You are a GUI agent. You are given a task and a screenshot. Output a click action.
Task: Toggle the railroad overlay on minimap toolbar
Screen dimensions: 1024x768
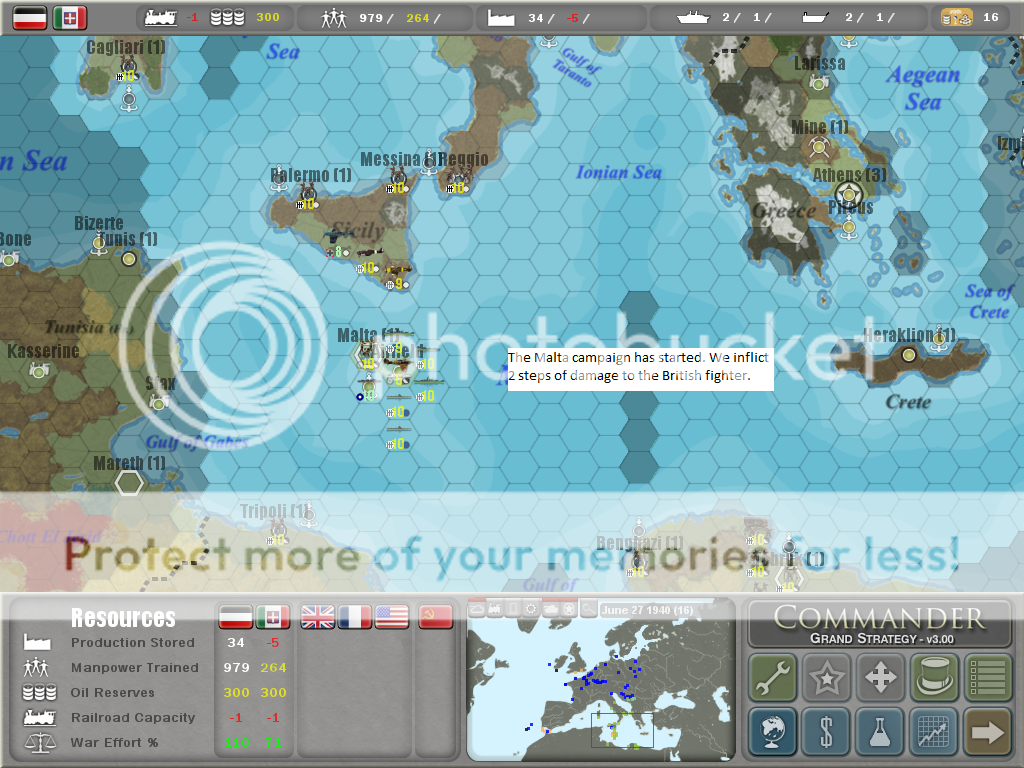495,609
